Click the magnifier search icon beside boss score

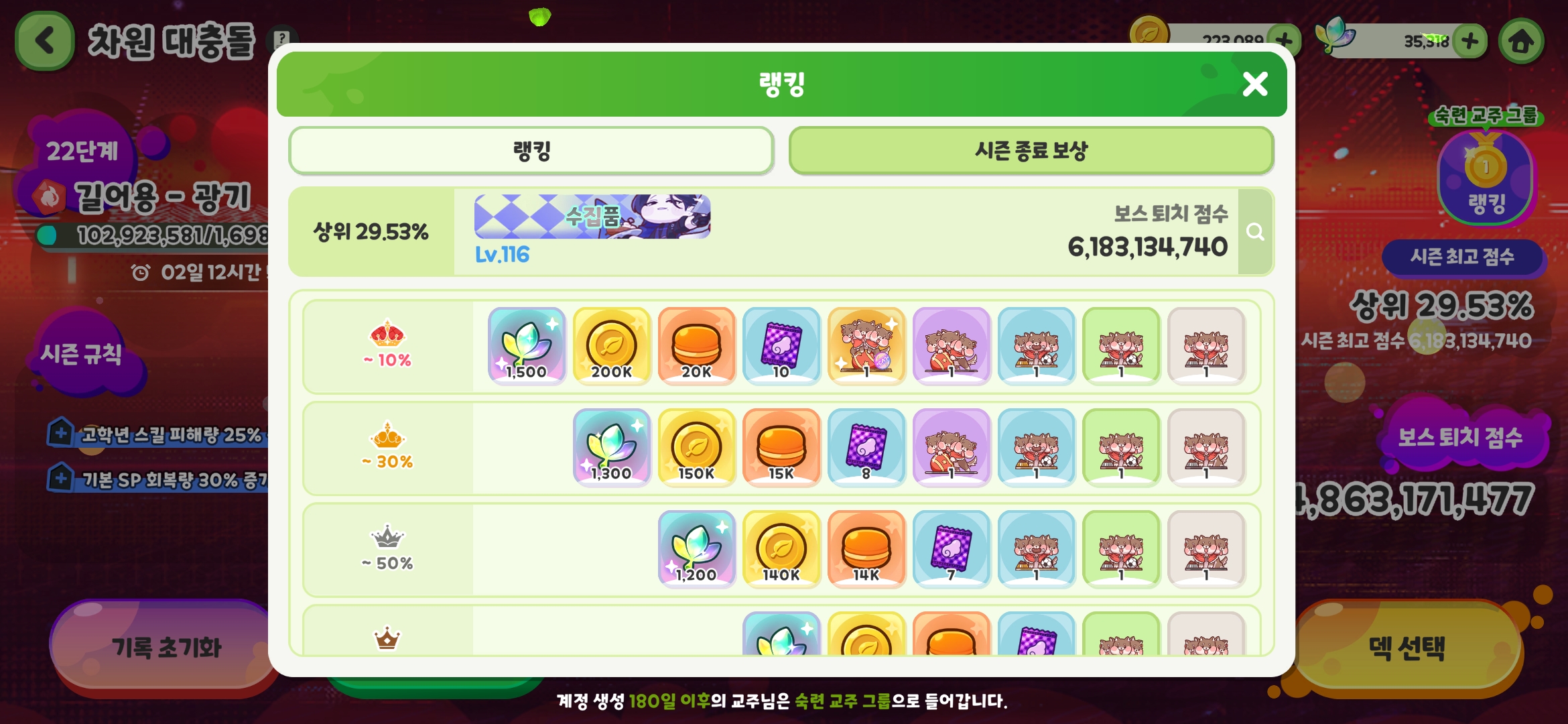click(x=1255, y=232)
